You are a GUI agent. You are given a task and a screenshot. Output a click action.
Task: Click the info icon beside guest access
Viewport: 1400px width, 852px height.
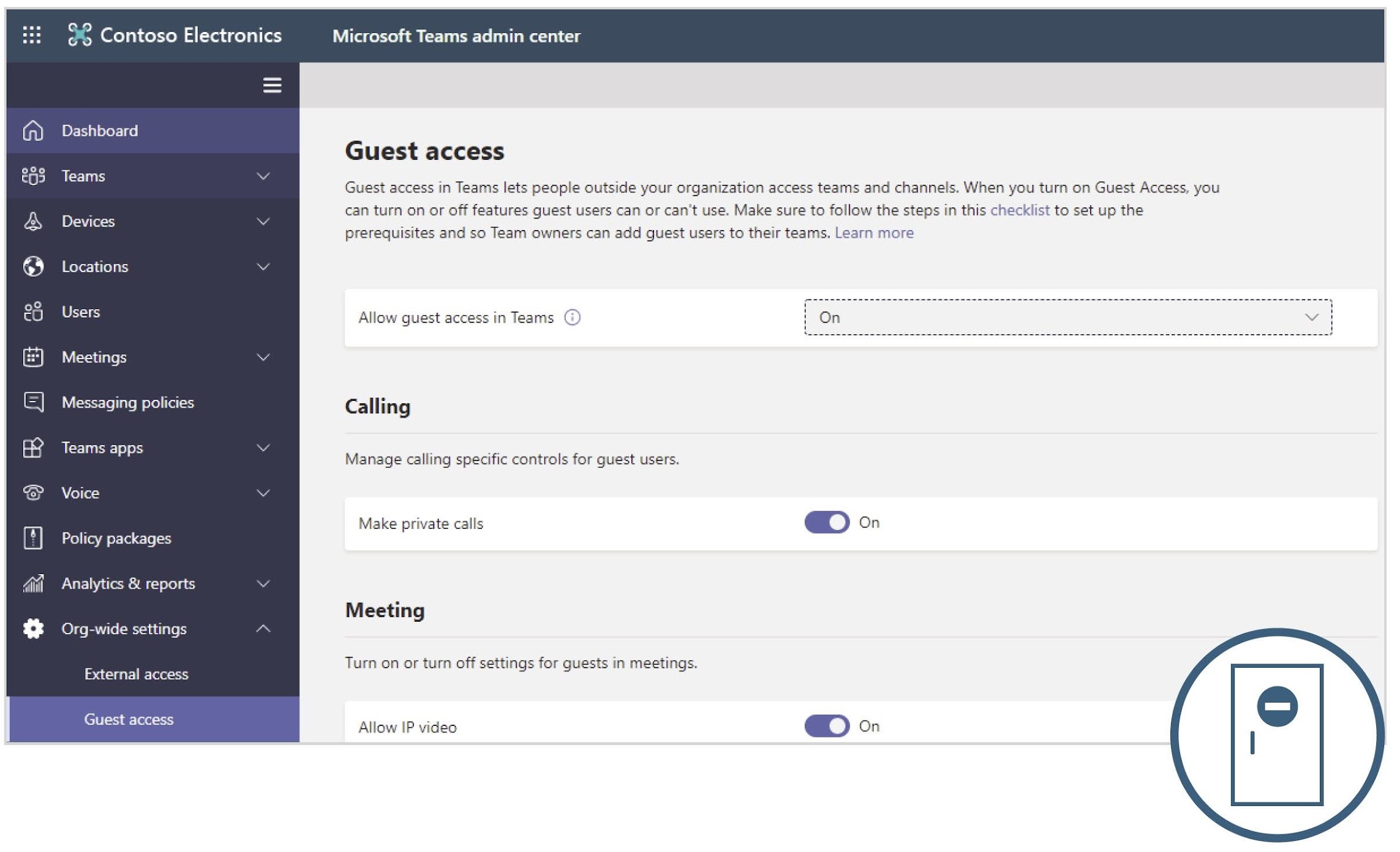[572, 317]
